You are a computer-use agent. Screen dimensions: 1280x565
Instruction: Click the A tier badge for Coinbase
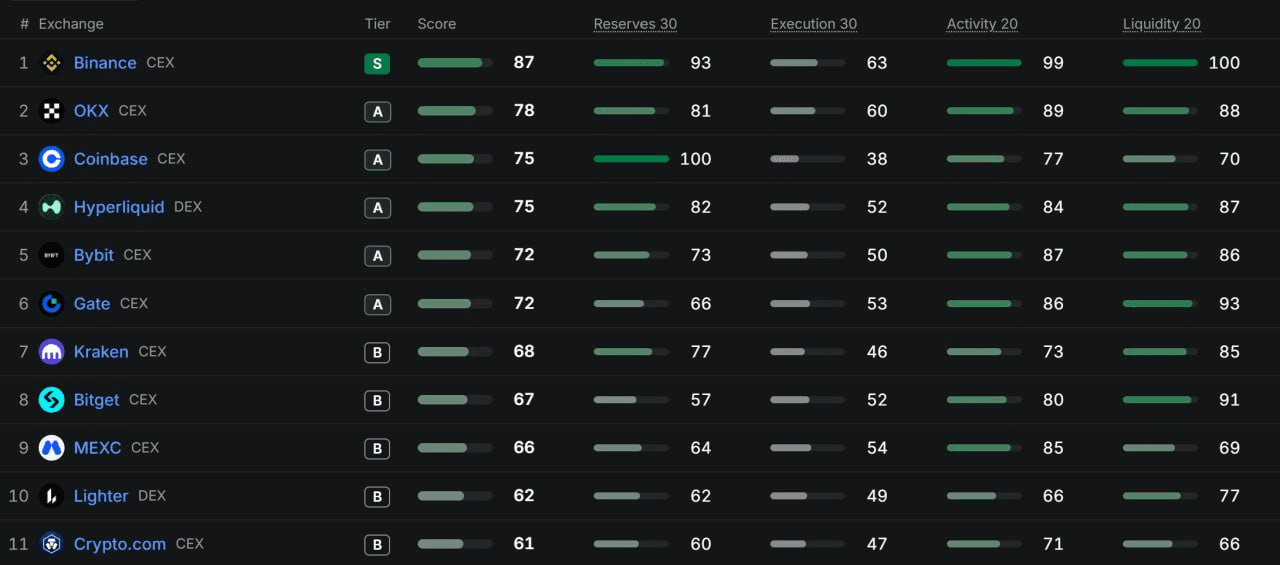tap(377, 160)
